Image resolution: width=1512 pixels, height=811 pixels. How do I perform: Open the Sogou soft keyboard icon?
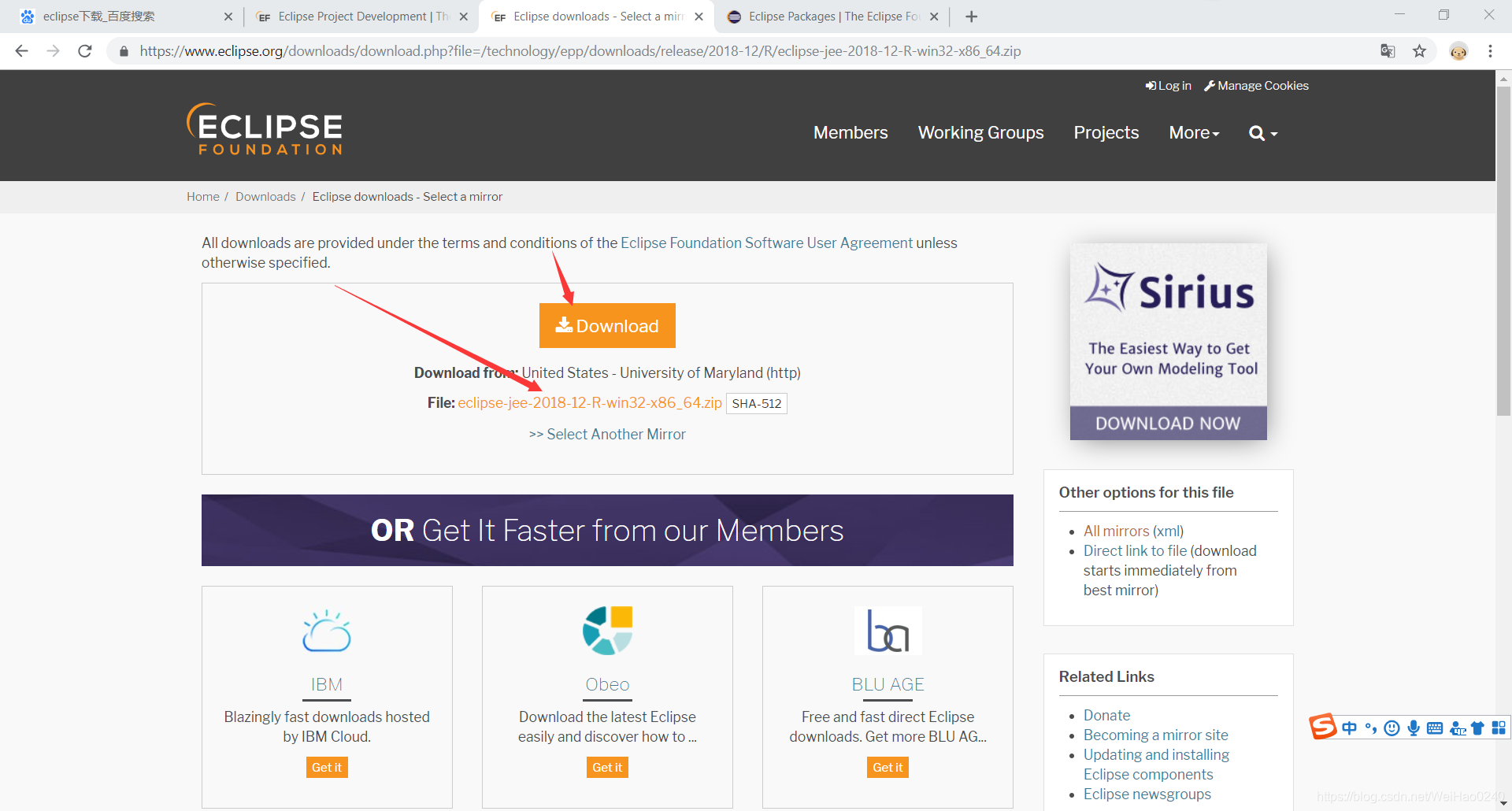[1435, 728]
